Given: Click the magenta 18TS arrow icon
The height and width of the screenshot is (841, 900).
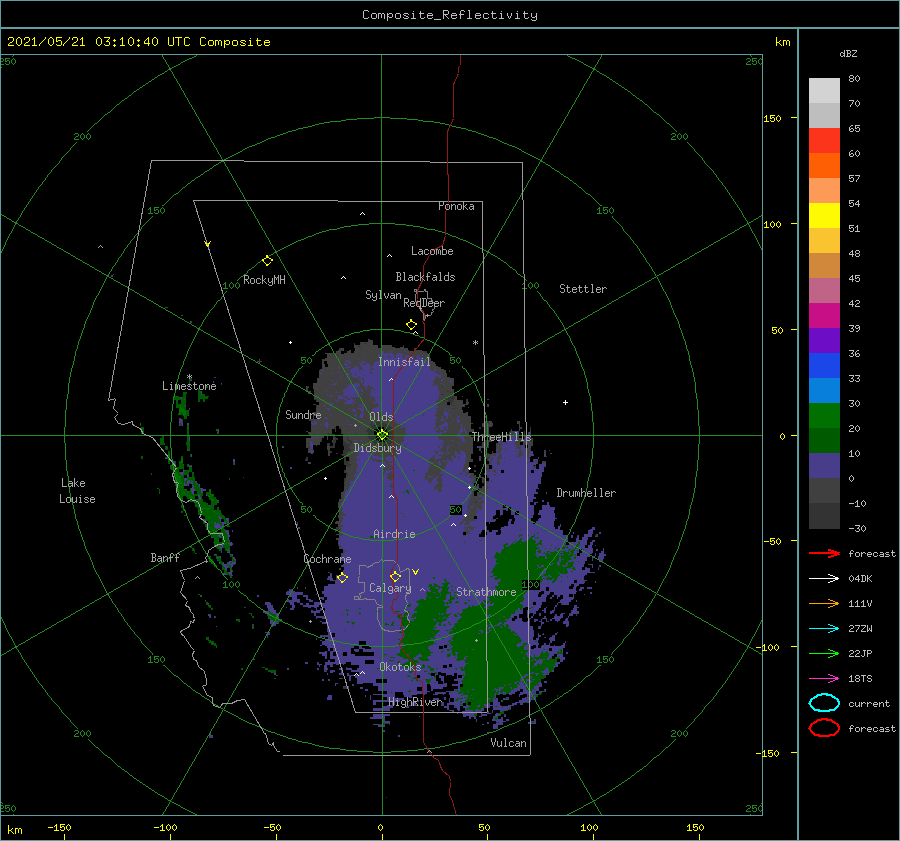Looking at the screenshot, I should [x=824, y=679].
